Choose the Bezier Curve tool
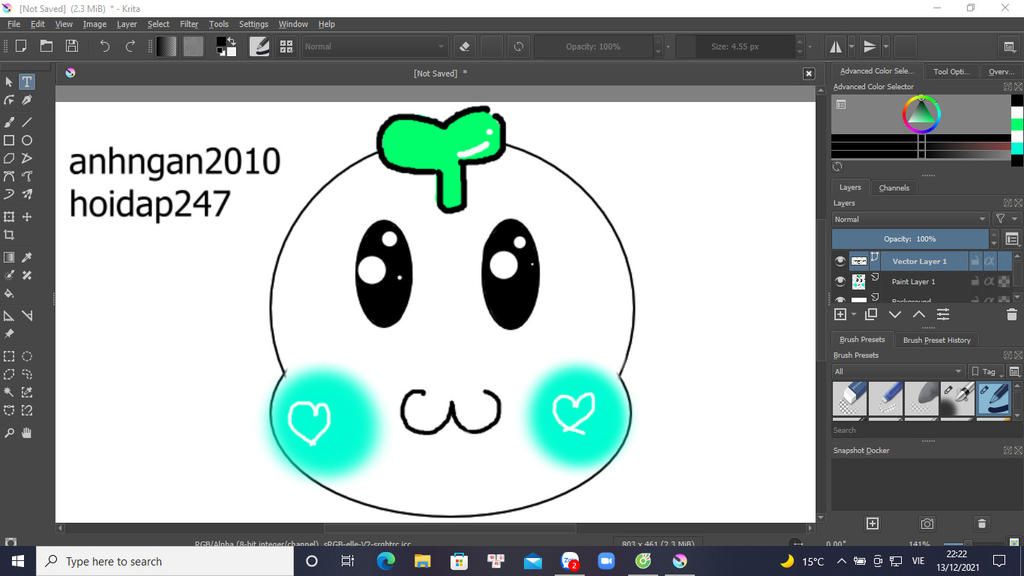Image resolution: width=1024 pixels, height=576 pixels. pos(9,176)
